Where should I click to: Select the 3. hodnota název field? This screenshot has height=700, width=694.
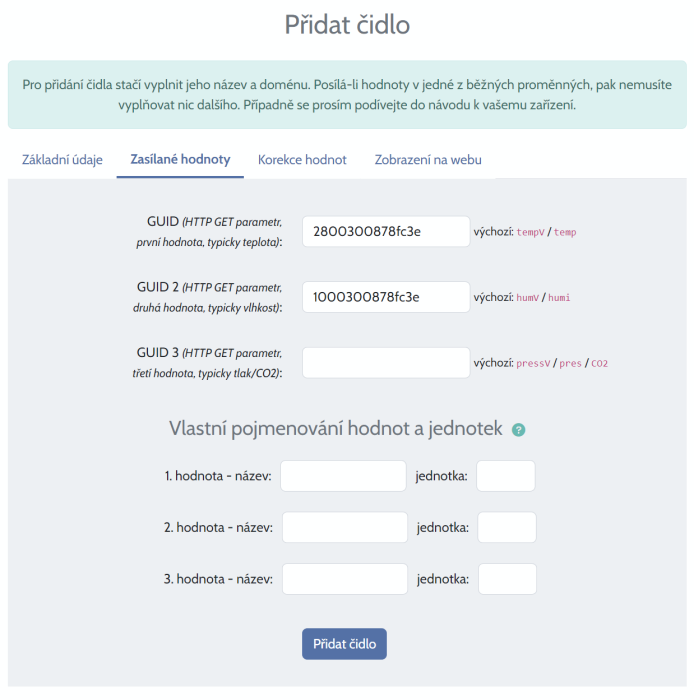pyautogui.click(x=345, y=579)
